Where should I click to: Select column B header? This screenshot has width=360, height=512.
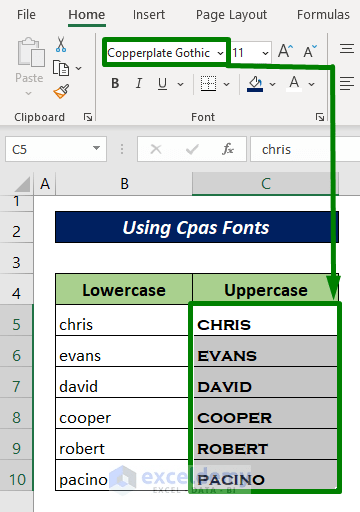pos(124,184)
